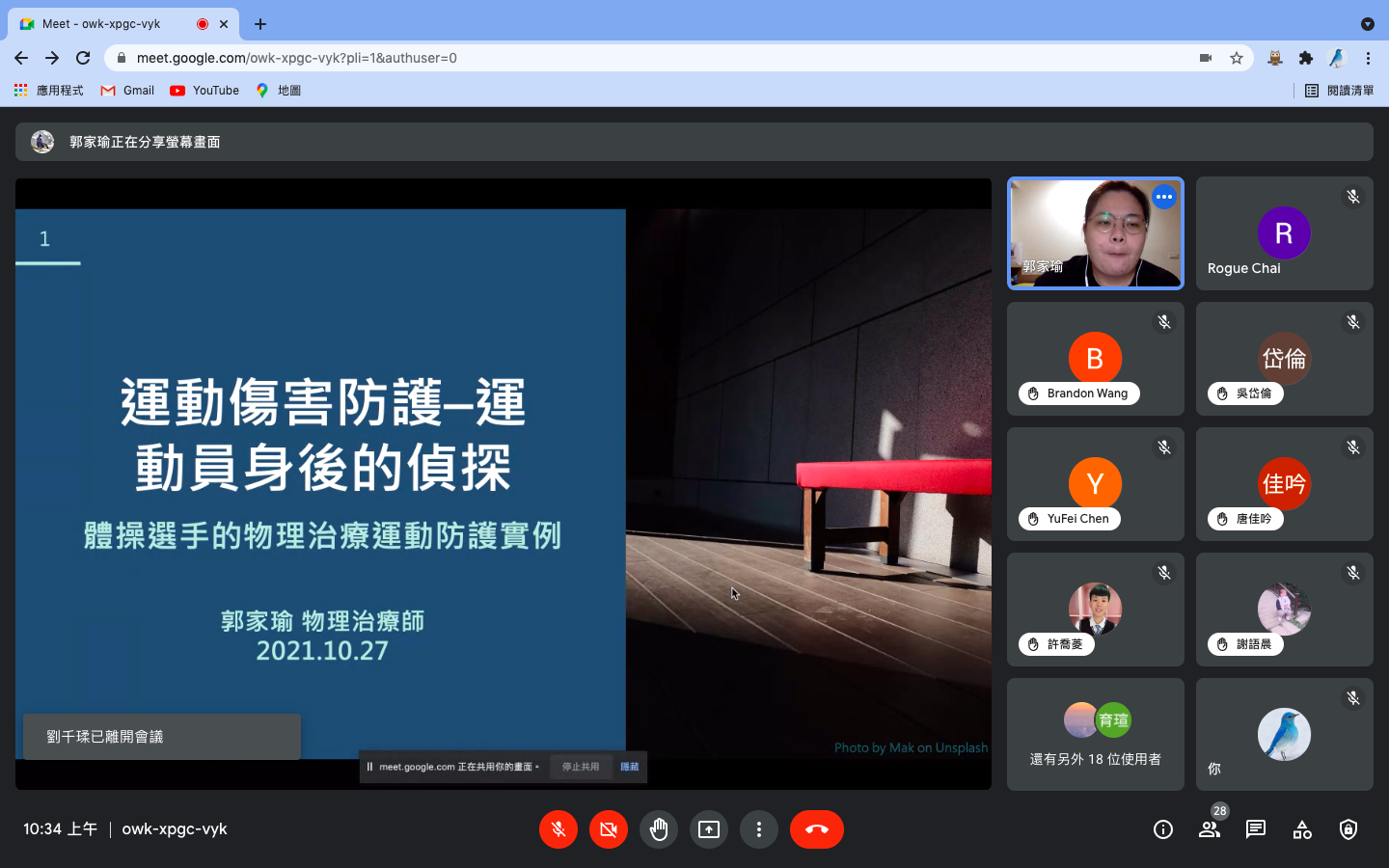Open 地圖 Maps bookmark
Screen dimensions: 1389x868
[x=278, y=91]
